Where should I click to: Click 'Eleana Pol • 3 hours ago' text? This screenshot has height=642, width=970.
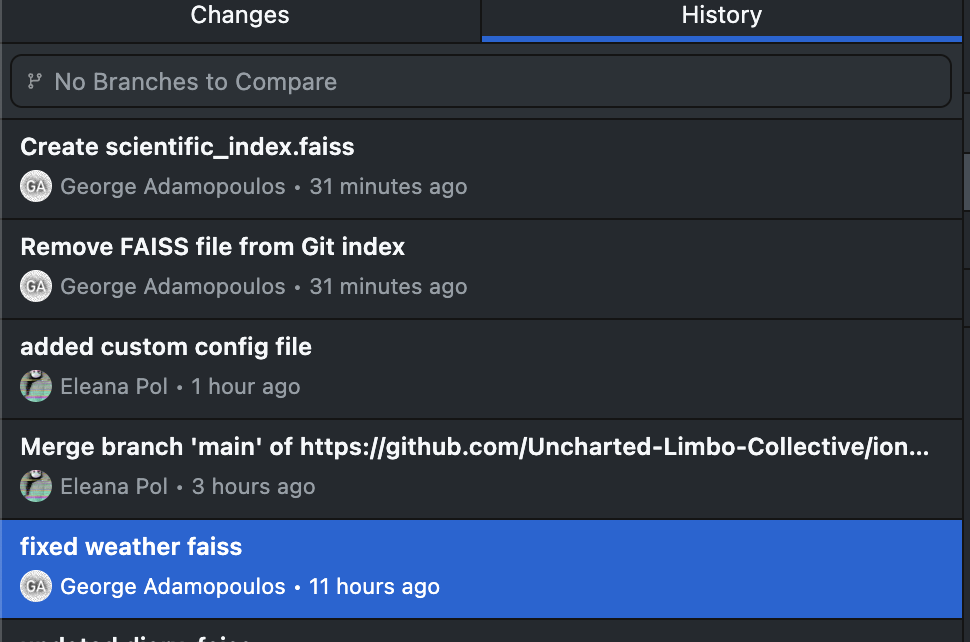(187, 487)
